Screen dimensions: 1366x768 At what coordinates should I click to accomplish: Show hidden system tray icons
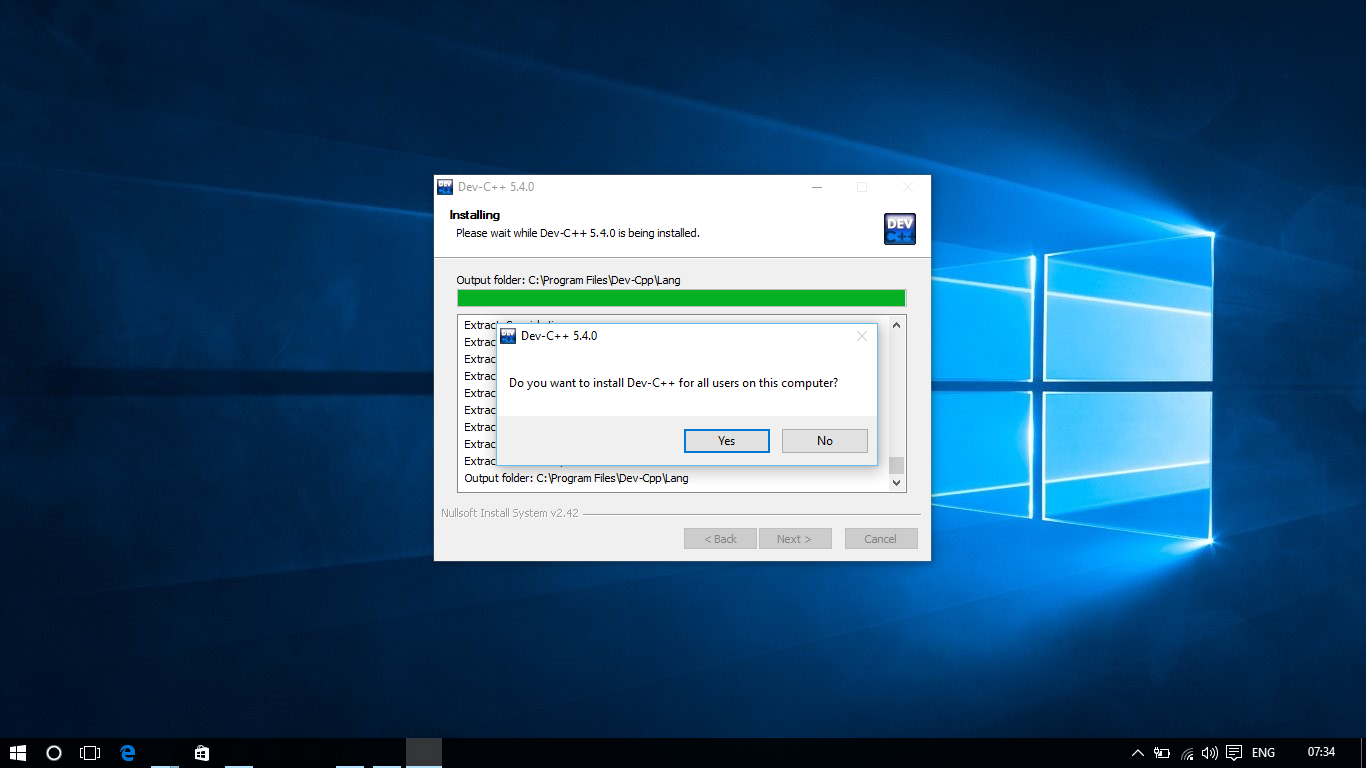pyautogui.click(x=1137, y=753)
